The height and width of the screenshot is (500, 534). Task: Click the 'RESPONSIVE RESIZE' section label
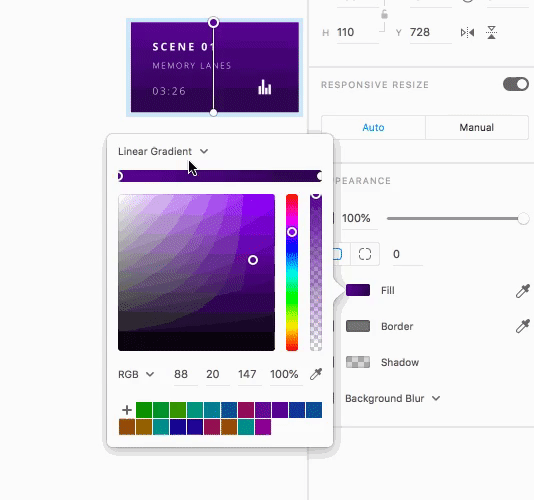375,85
